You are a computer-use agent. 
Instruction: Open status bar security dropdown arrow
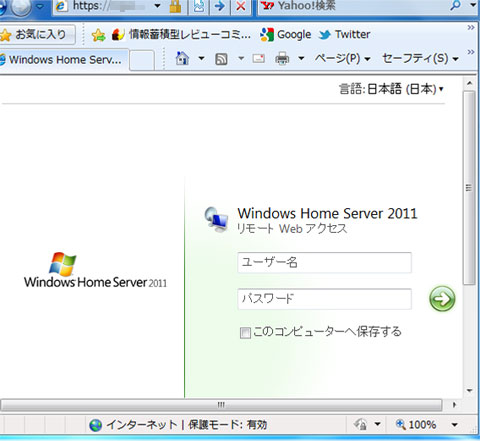377,424
